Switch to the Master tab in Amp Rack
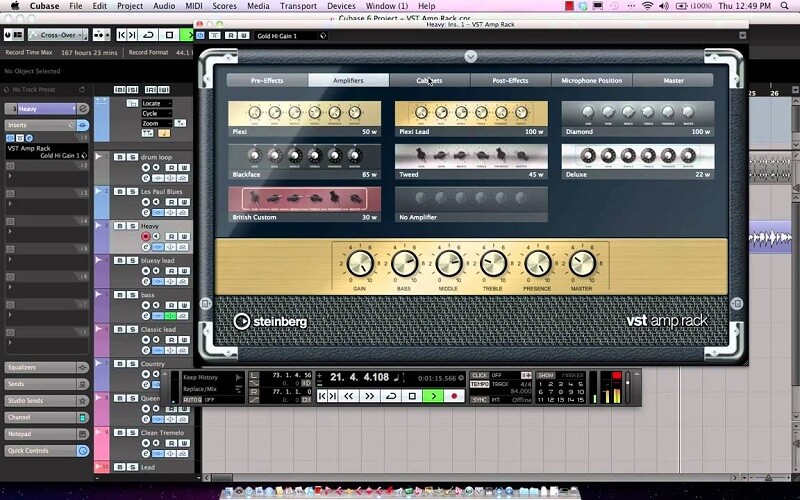The height and width of the screenshot is (500, 800). [x=673, y=80]
